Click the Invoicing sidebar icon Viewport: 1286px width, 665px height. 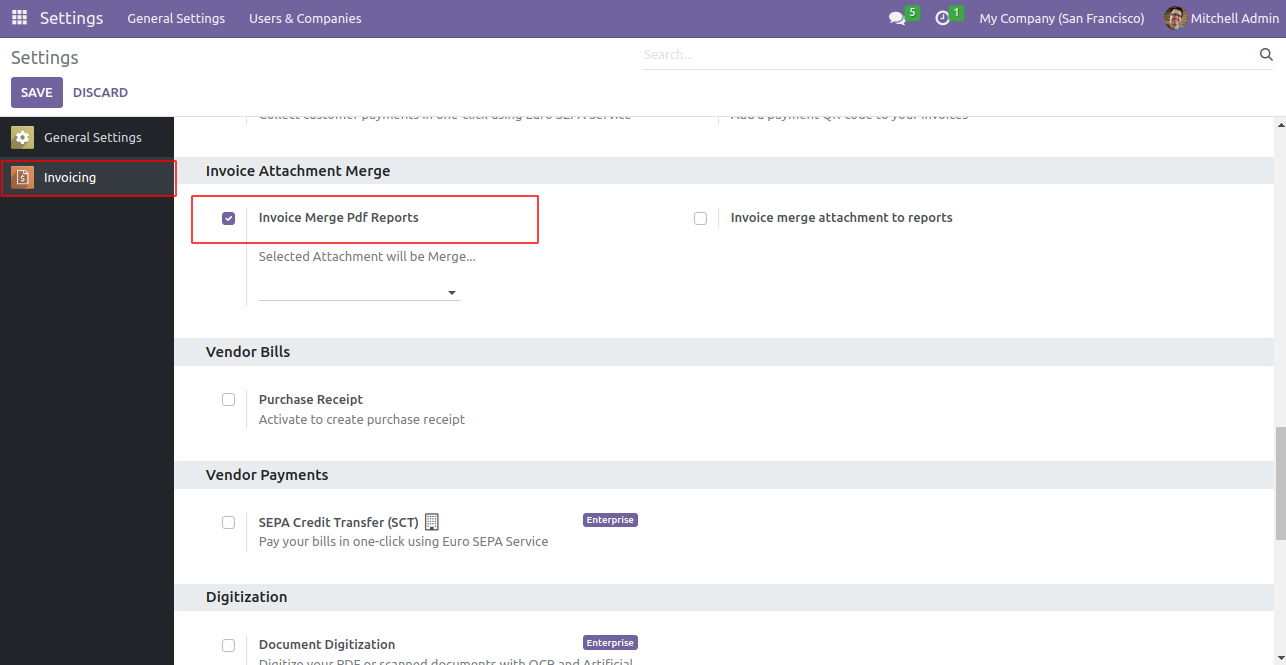coord(22,177)
